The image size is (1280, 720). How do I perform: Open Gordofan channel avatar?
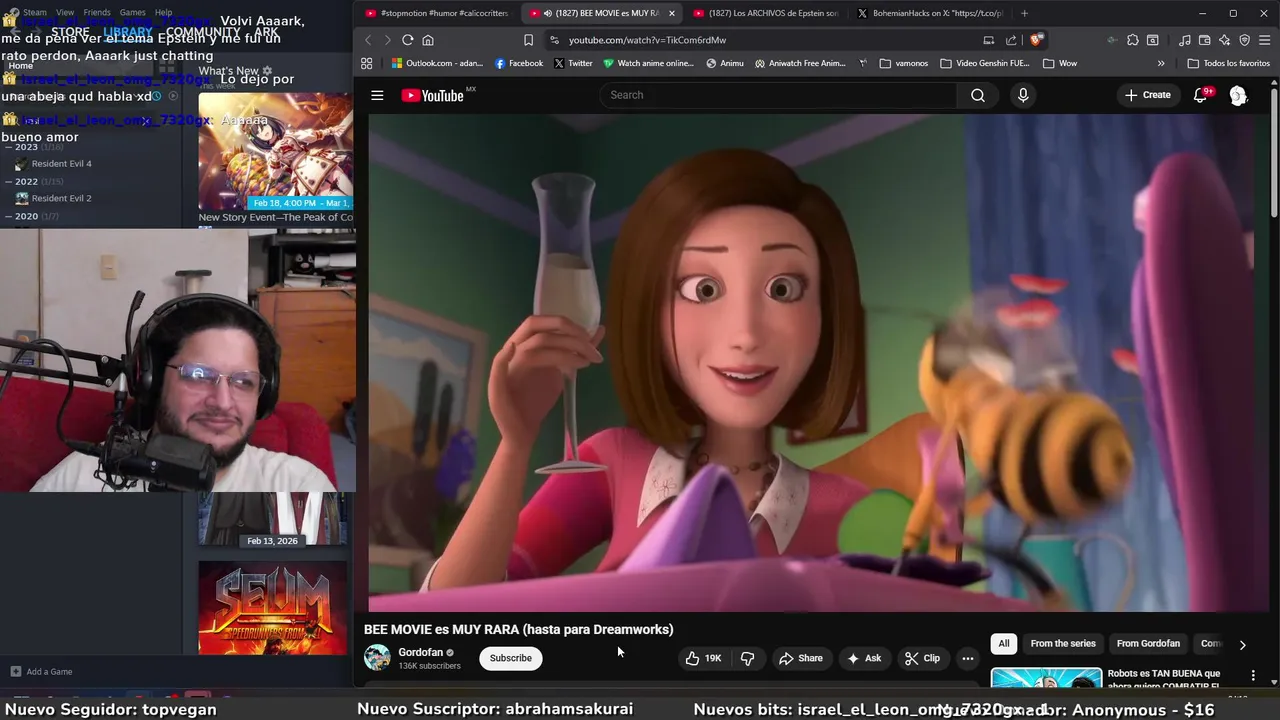377,657
